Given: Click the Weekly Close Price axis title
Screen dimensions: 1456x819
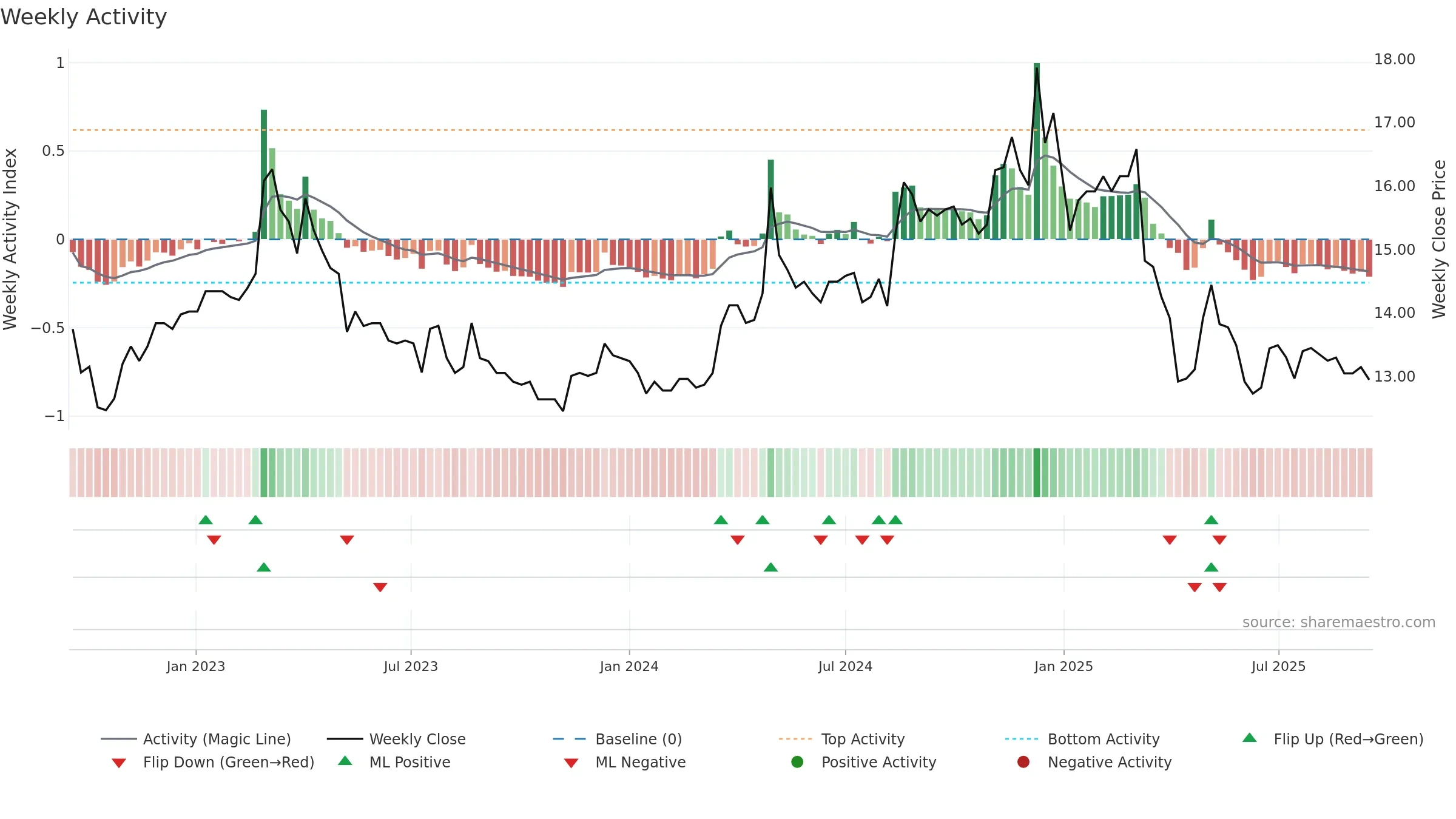Looking at the screenshot, I should click(1439, 240).
